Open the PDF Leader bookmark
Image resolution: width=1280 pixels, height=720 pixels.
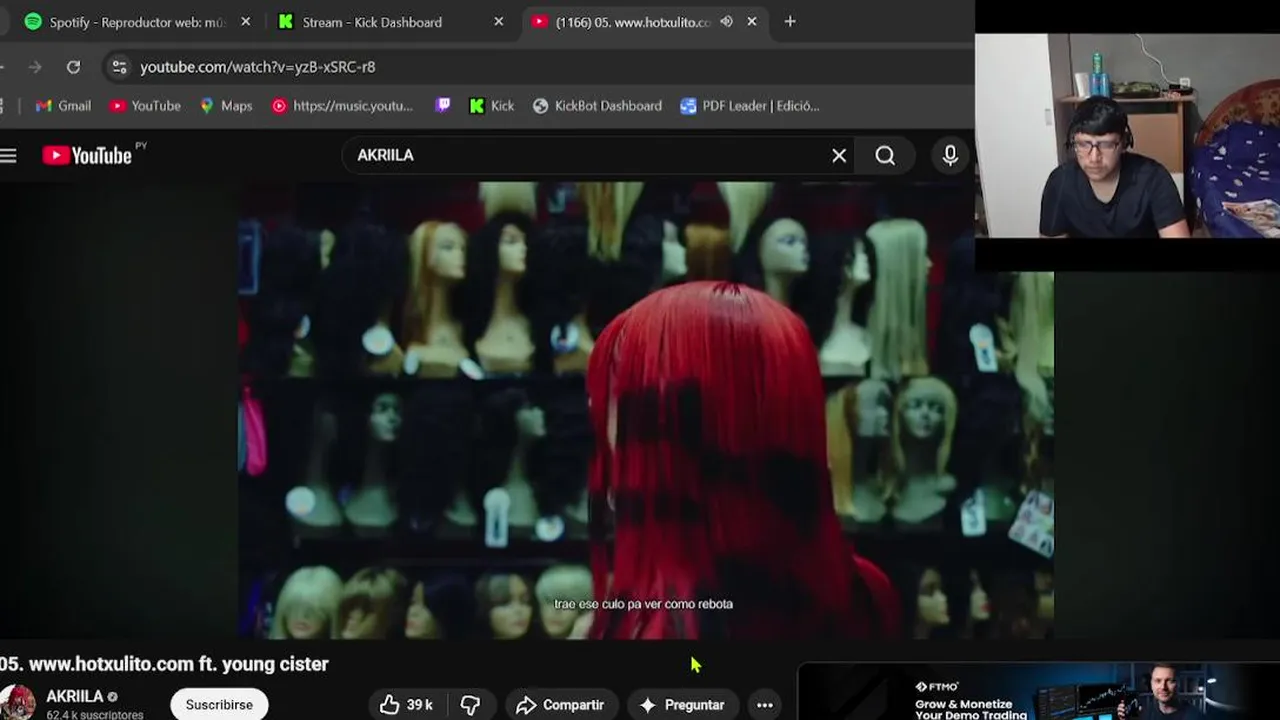point(749,106)
